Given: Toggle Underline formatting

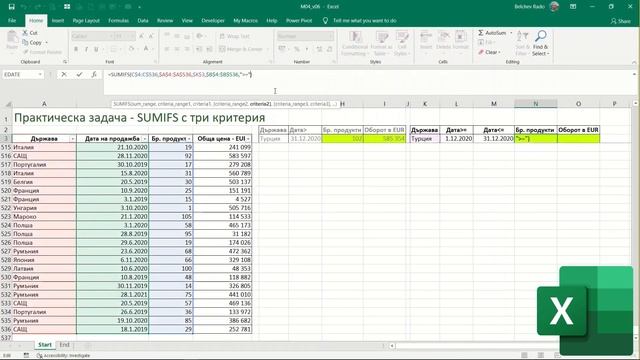Looking at the screenshot, I should 96,49.
